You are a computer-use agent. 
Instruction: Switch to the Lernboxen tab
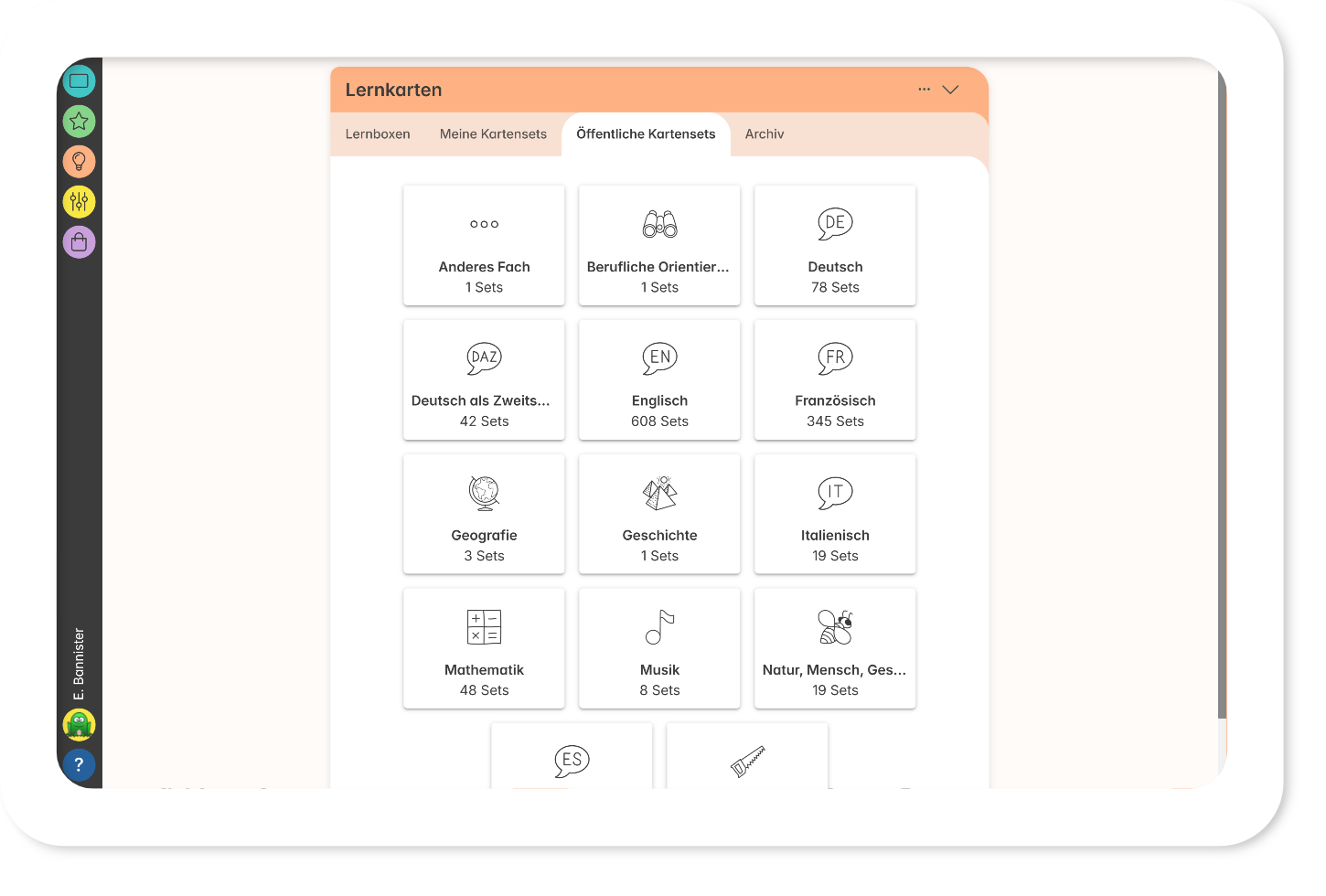378,134
